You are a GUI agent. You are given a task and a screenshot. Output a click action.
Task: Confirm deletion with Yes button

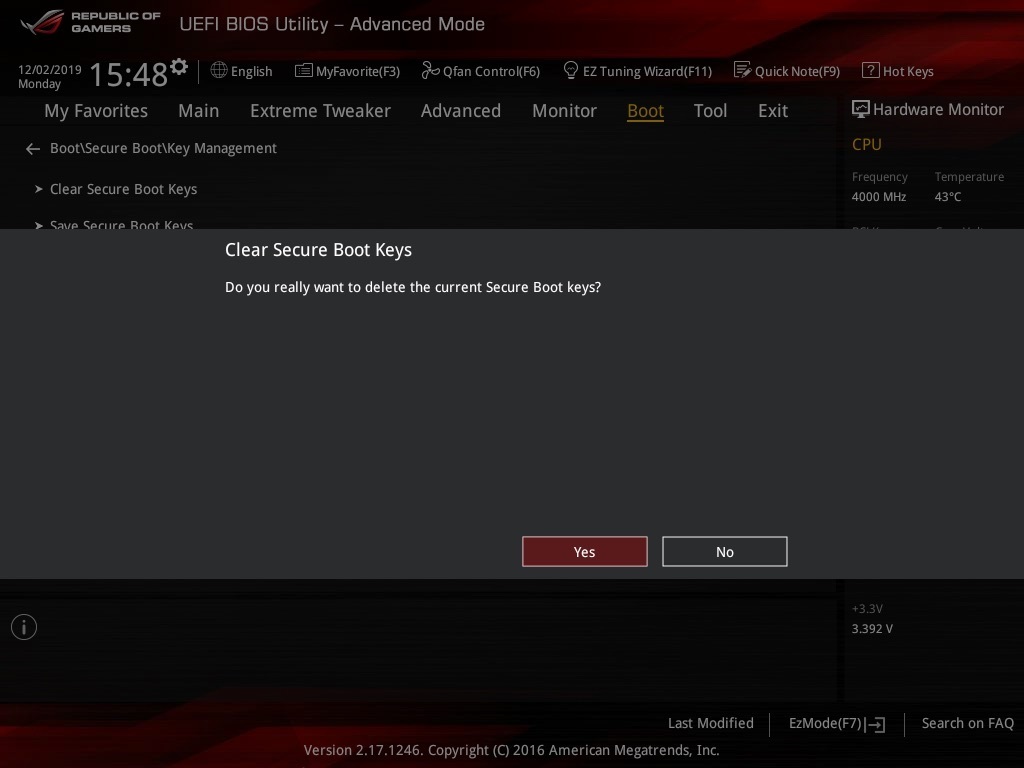584,552
